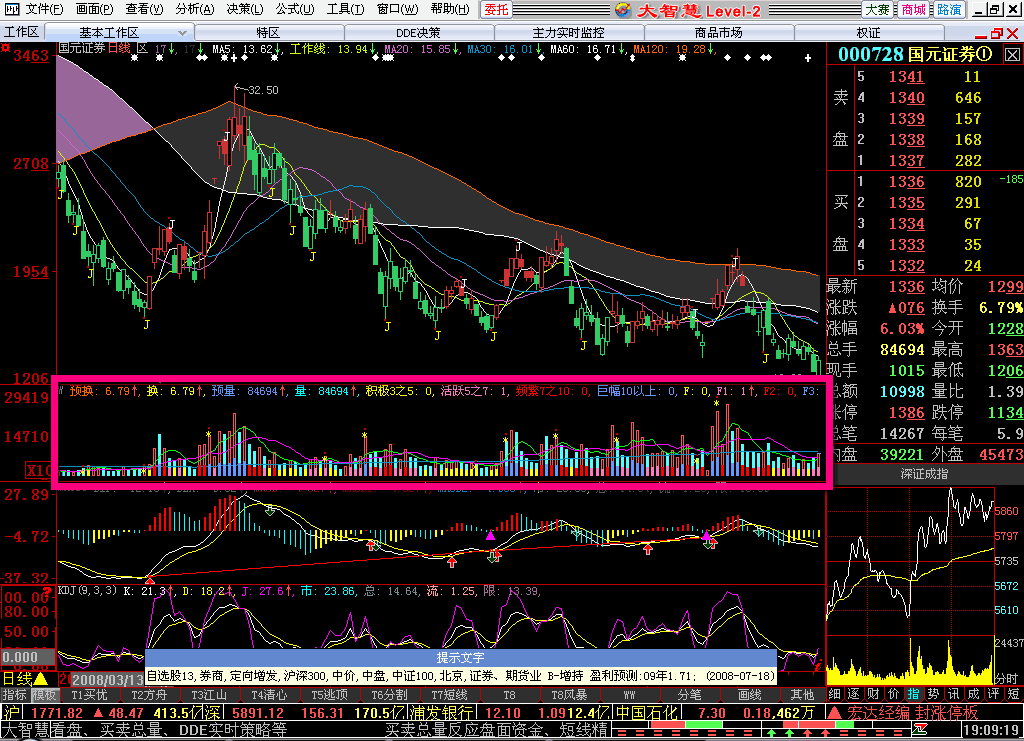The image size is (1024, 741).
Task: Open the 帮助(H) menu
Action: (x=449, y=9)
